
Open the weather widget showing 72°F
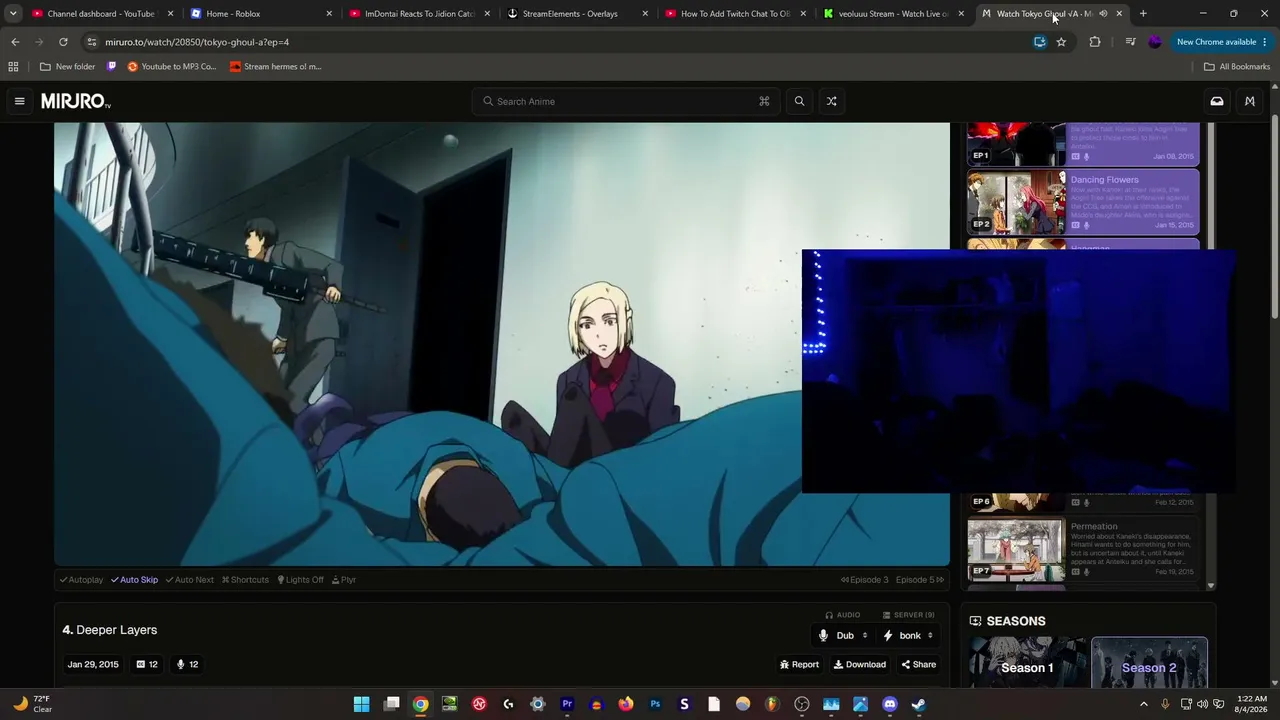click(32, 704)
